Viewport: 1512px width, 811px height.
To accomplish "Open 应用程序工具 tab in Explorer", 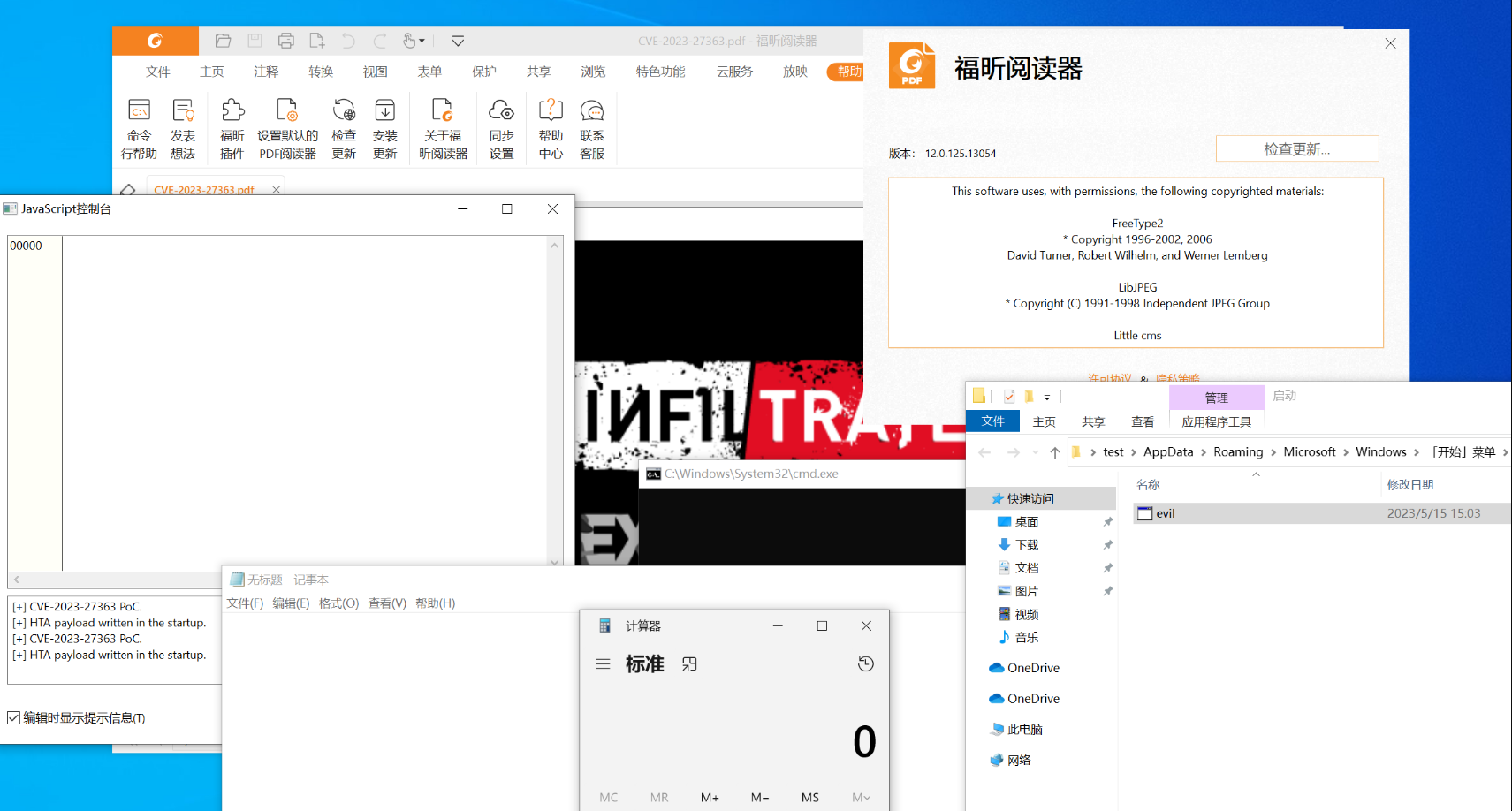I will 1217,421.
